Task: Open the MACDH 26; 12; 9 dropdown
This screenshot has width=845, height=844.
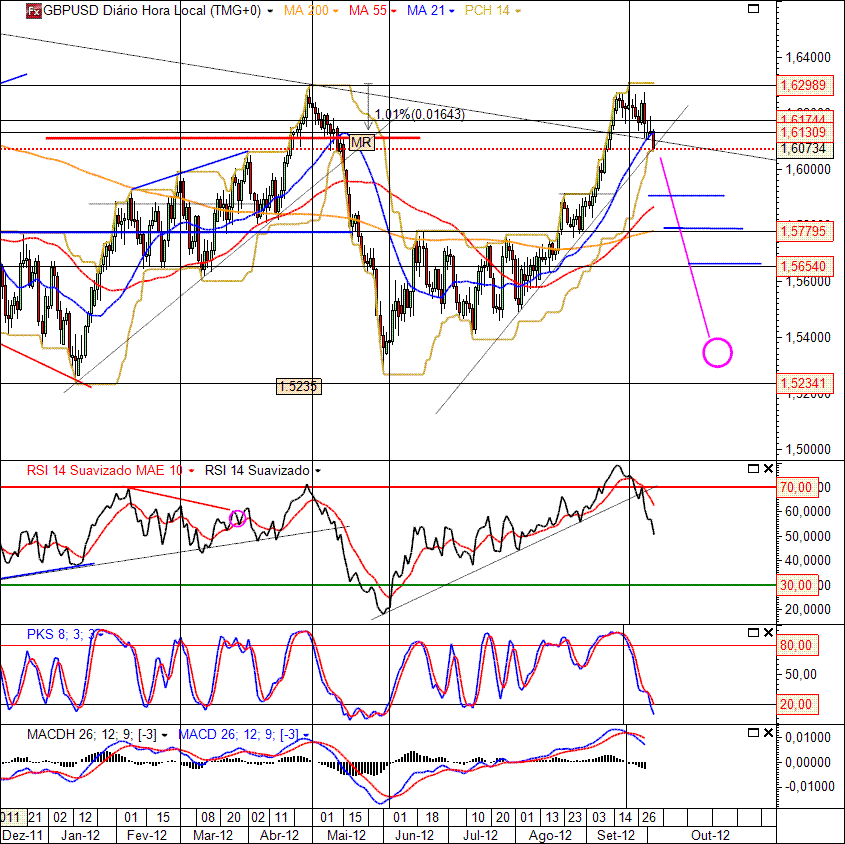Action: [164, 735]
